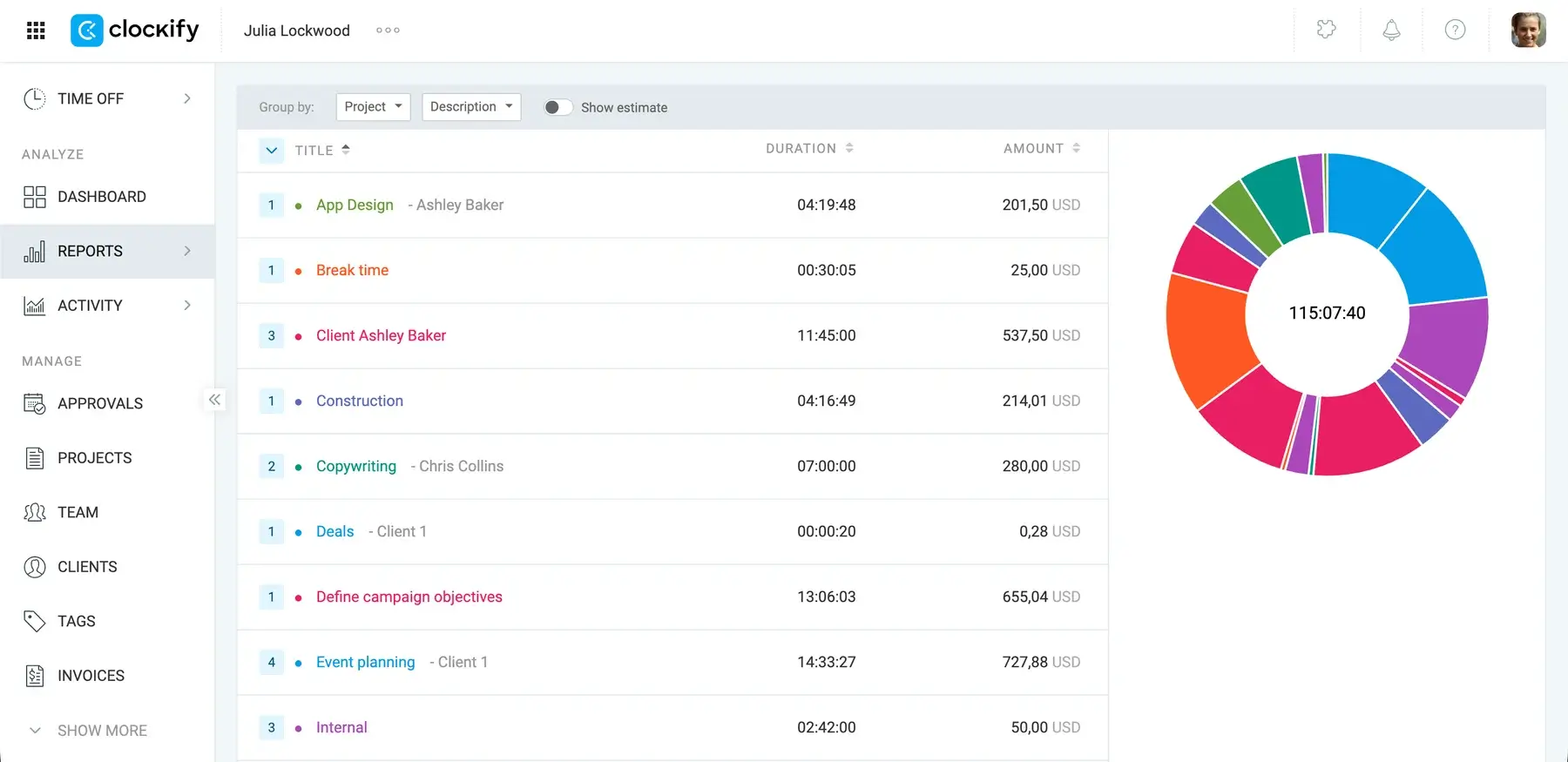The height and width of the screenshot is (762, 1568).
Task: Click the Dashboard grid icon
Action: tap(35, 197)
